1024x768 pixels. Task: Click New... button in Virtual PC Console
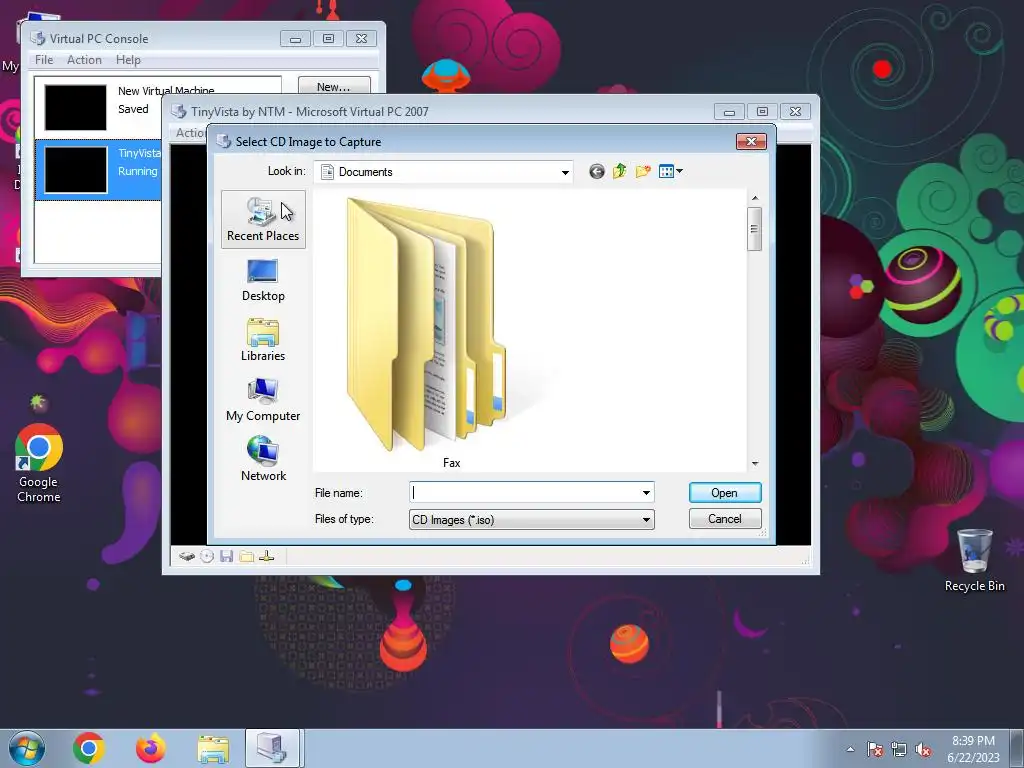click(334, 87)
